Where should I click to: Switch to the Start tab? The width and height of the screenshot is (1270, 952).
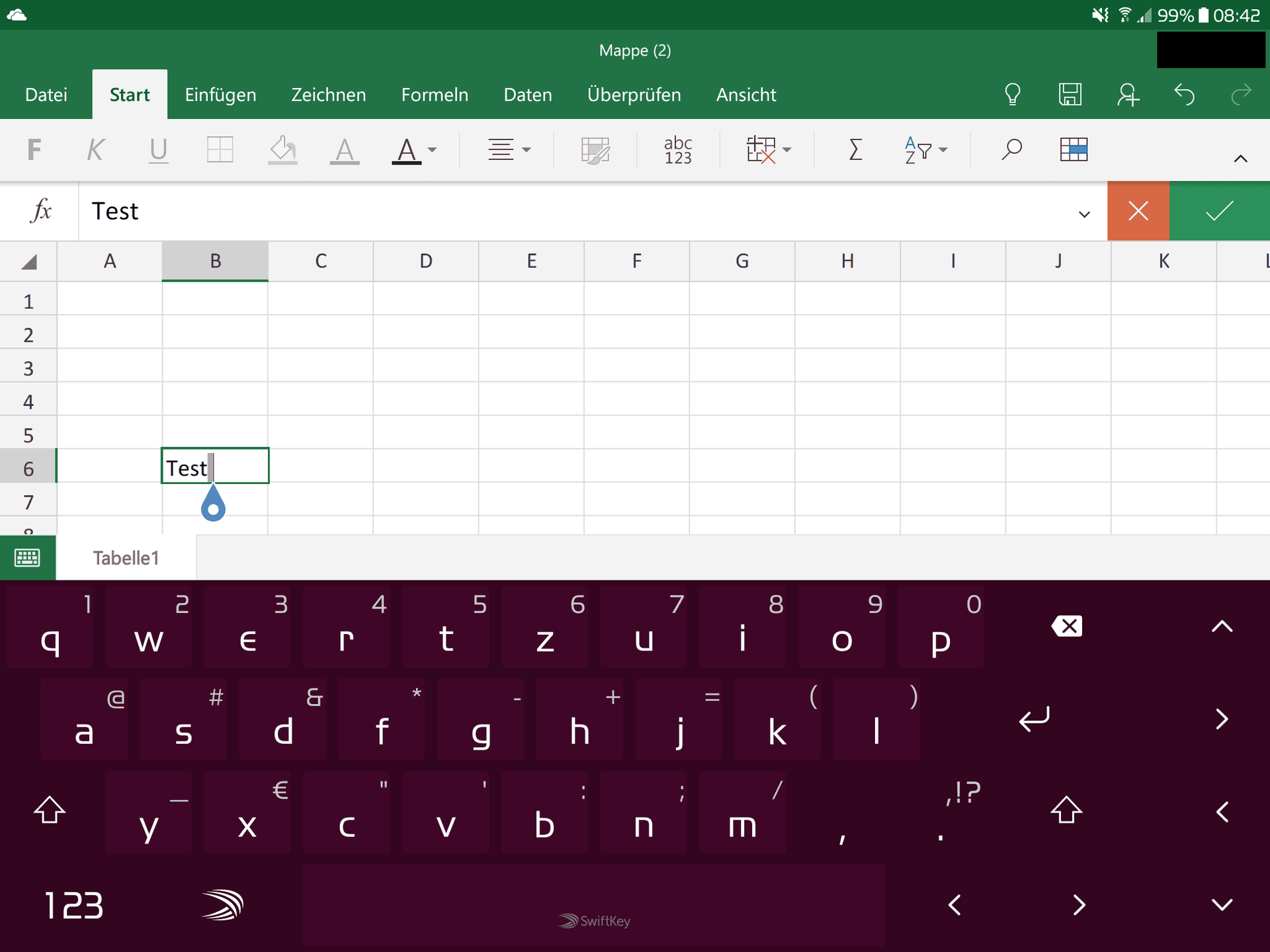point(130,95)
